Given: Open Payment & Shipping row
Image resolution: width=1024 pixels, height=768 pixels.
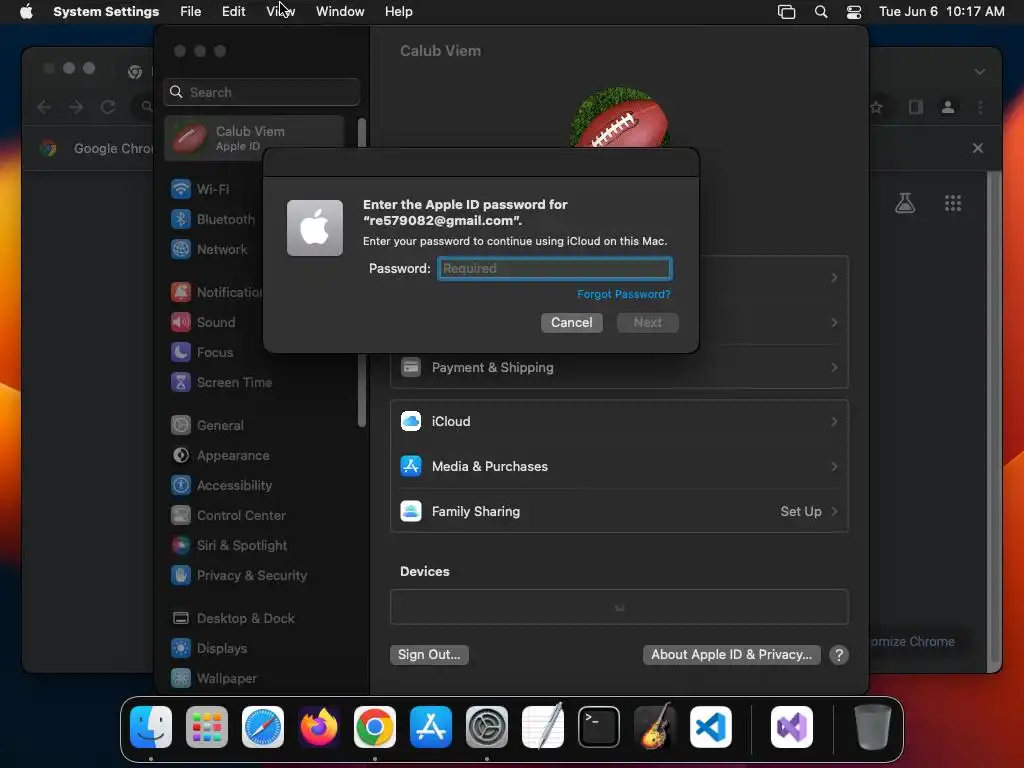Looking at the screenshot, I should (618, 368).
